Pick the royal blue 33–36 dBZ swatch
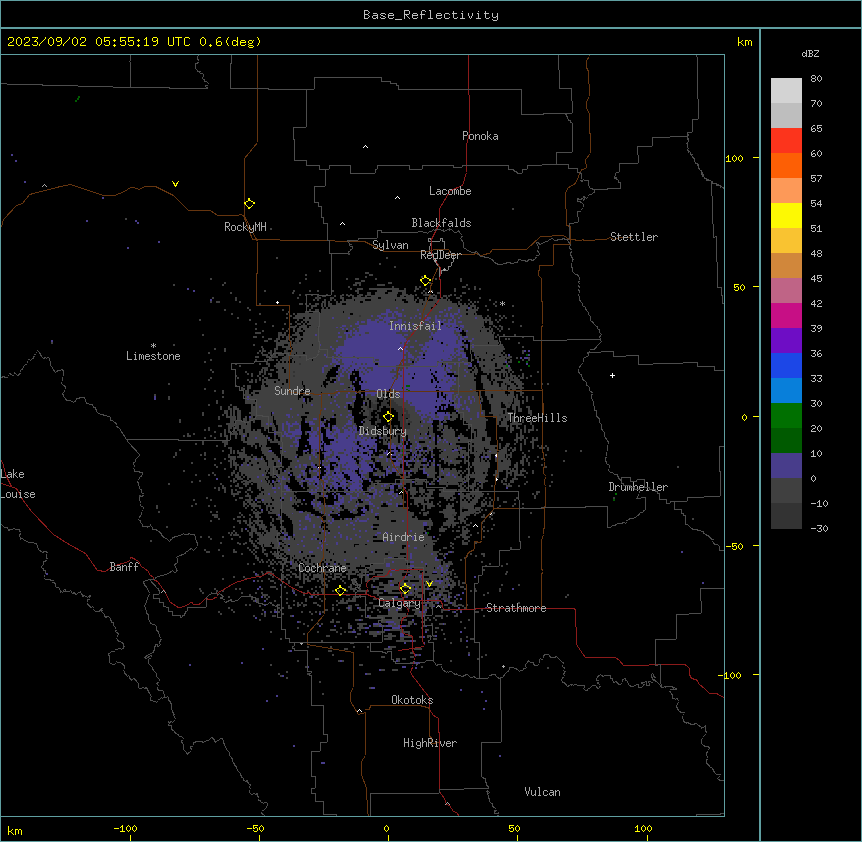The height and width of the screenshot is (842, 862). (x=786, y=366)
